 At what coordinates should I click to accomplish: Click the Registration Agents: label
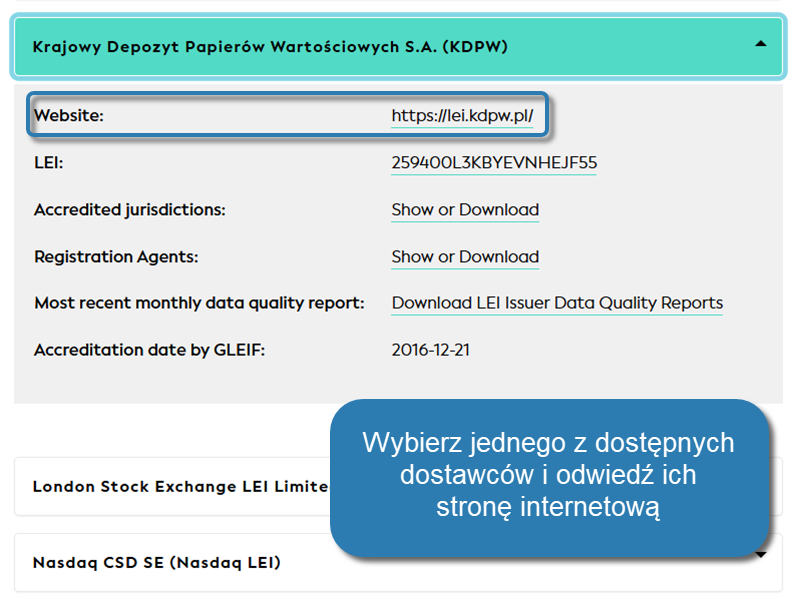[x=116, y=257]
